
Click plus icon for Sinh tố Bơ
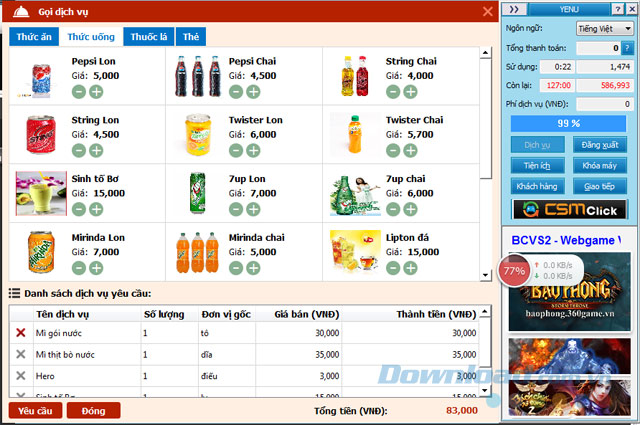(97, 210)
